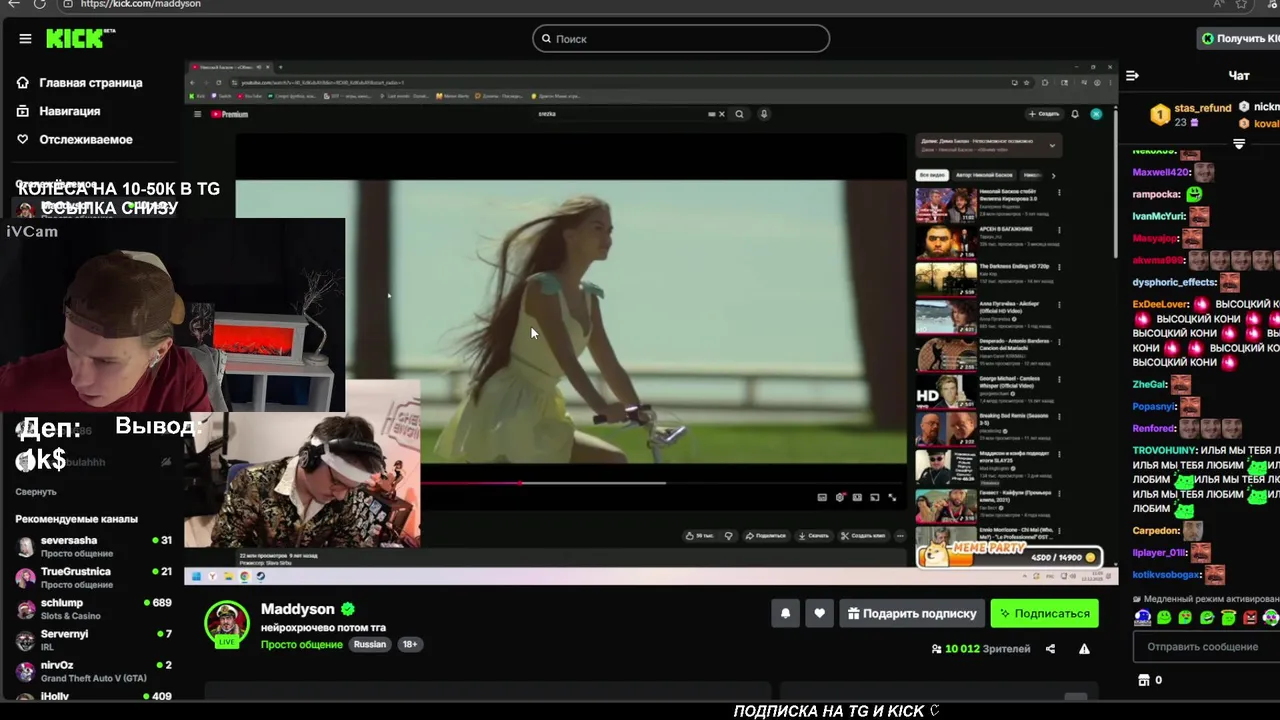
Task: Click the KICK beta logo
Action: click(81, 38)
